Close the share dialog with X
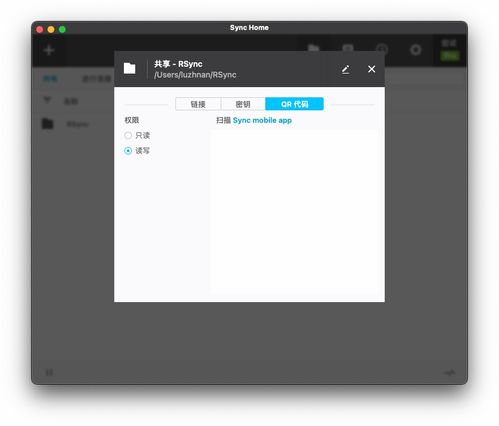This screenshot has height=426, width=499. [371, 69]
